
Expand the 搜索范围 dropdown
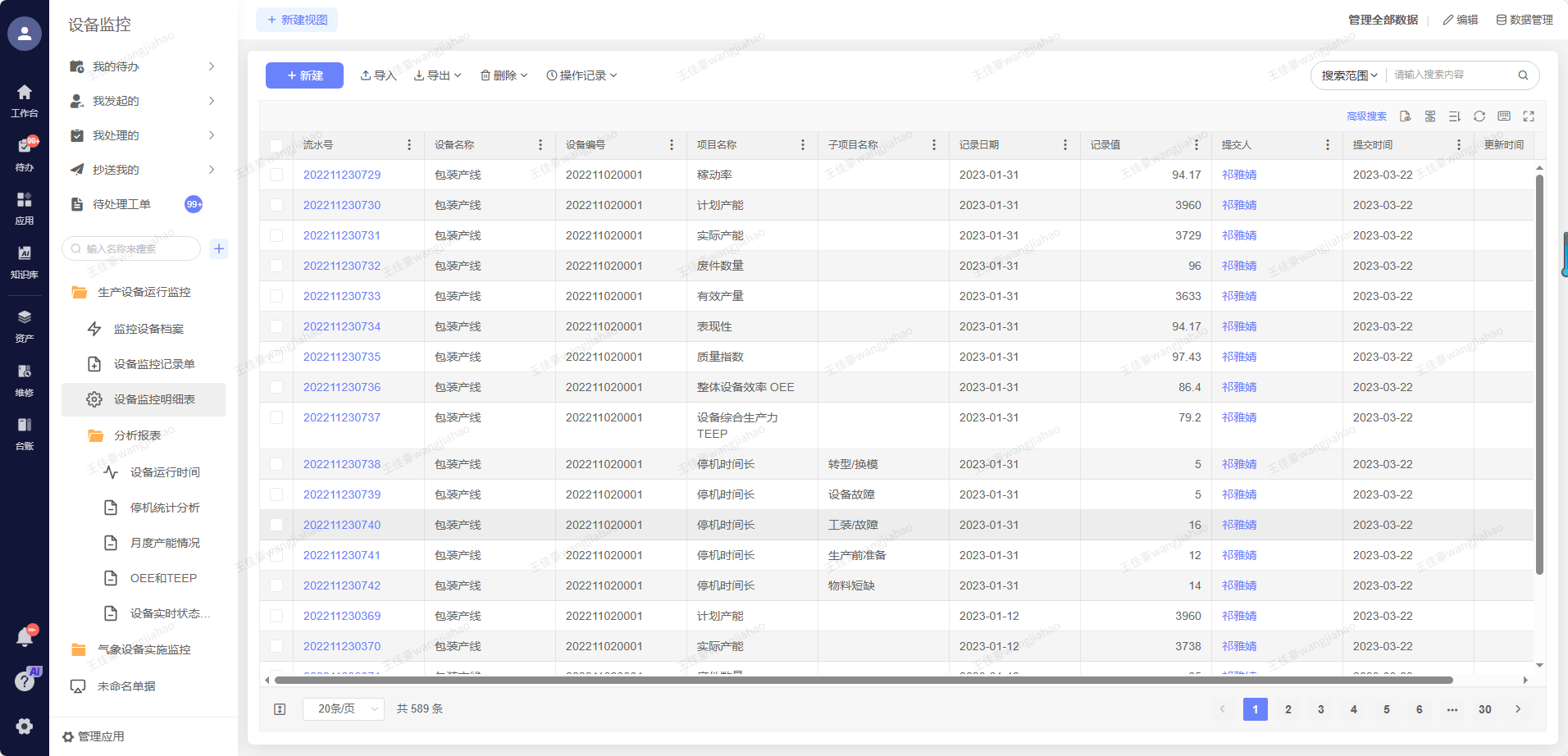1349,75
